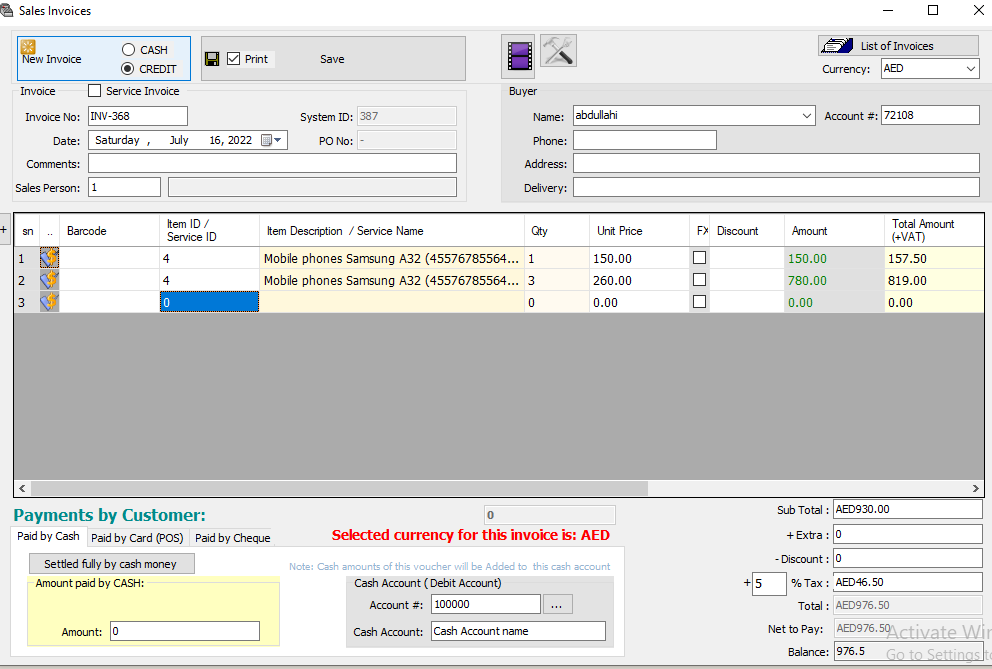Click the lightning bolt icon on row 1
992x669 pixels.
pyautogui.click(x=49, y=258)
